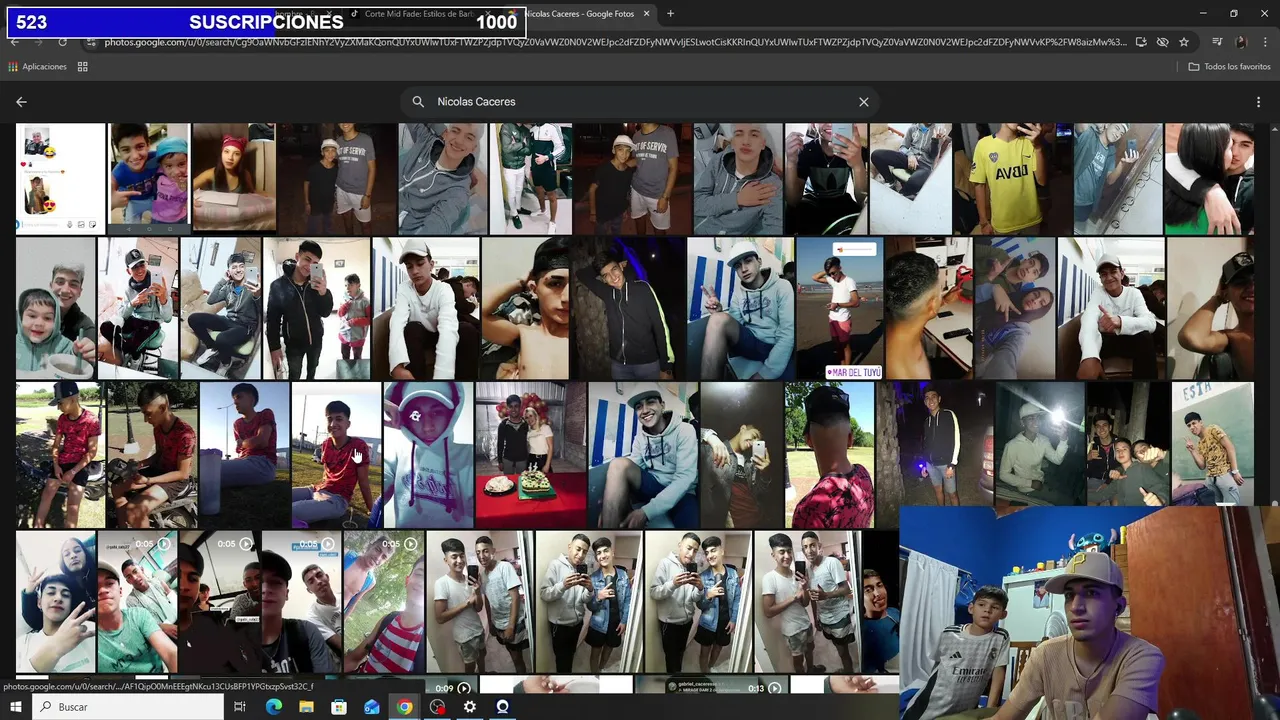Open the Aplicaciones bookmark shortcut
1280x720 pixels.
(37, 67)
